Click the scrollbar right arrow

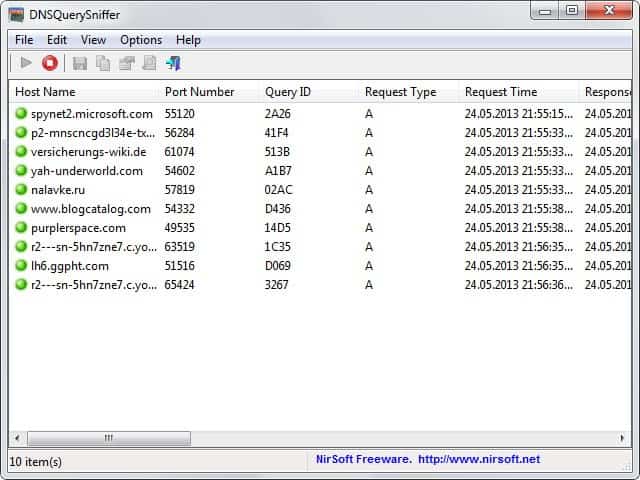[x=622, y=438]
